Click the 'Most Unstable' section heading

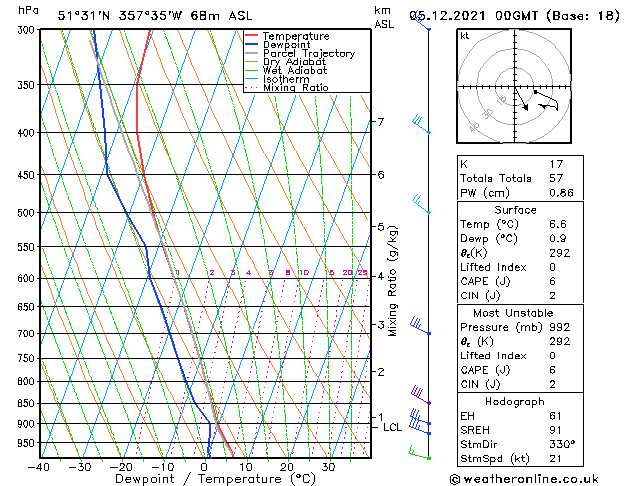[x=513, y=313]
